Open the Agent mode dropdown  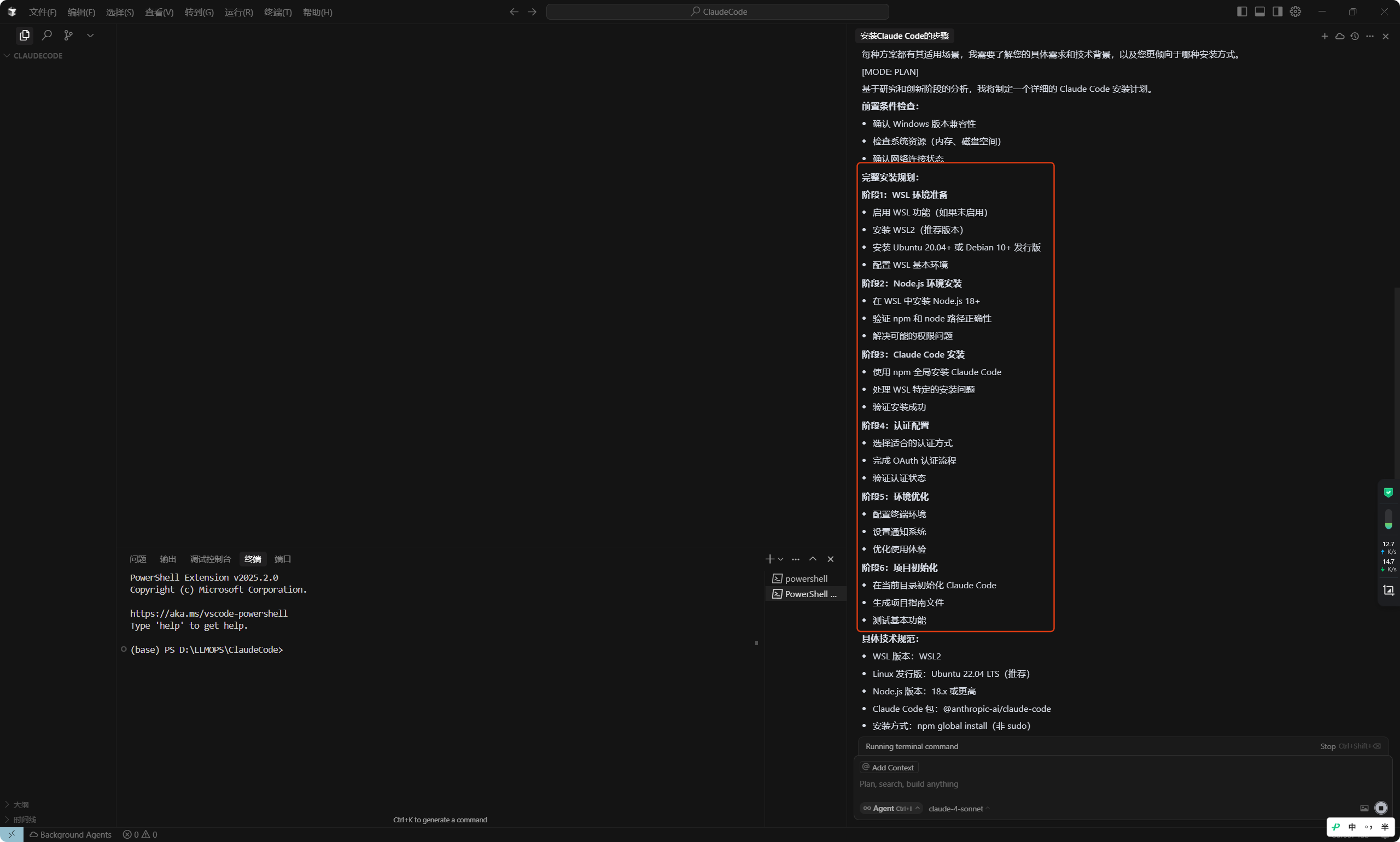(891, 809)
